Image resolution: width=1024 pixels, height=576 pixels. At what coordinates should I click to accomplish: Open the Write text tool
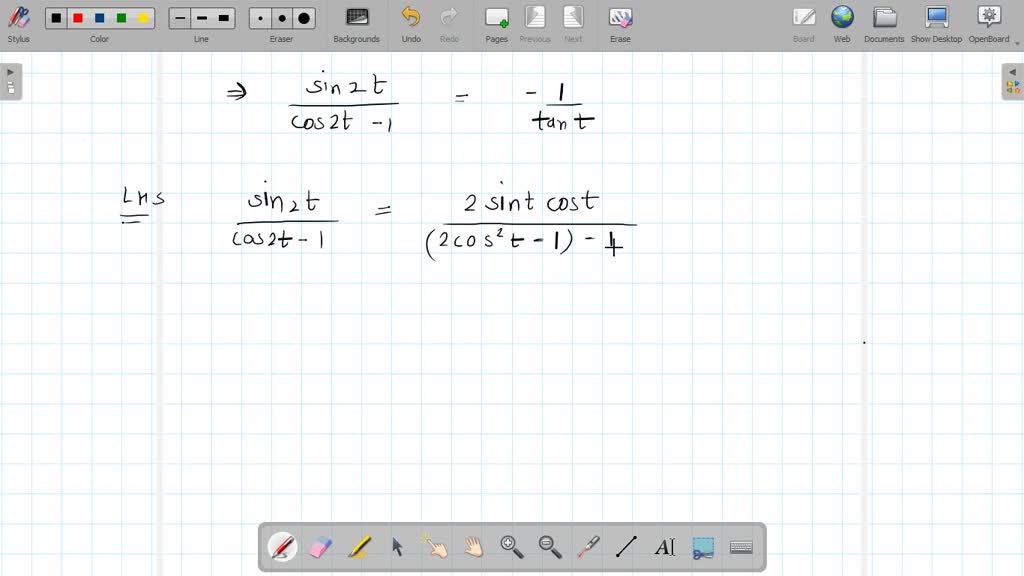[x=665, y=546]
